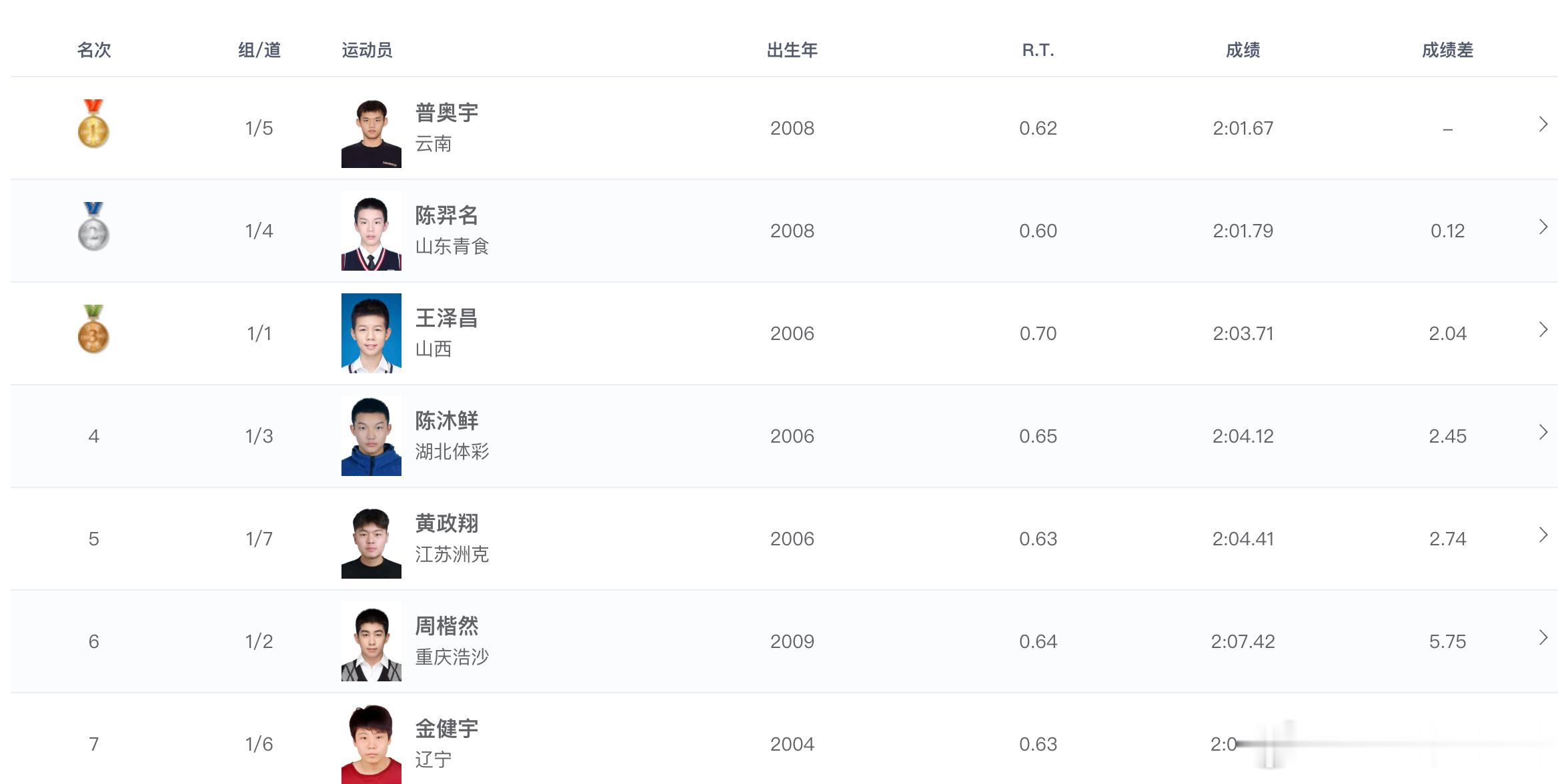Click team label 重庆浩沙

point(452,657)
